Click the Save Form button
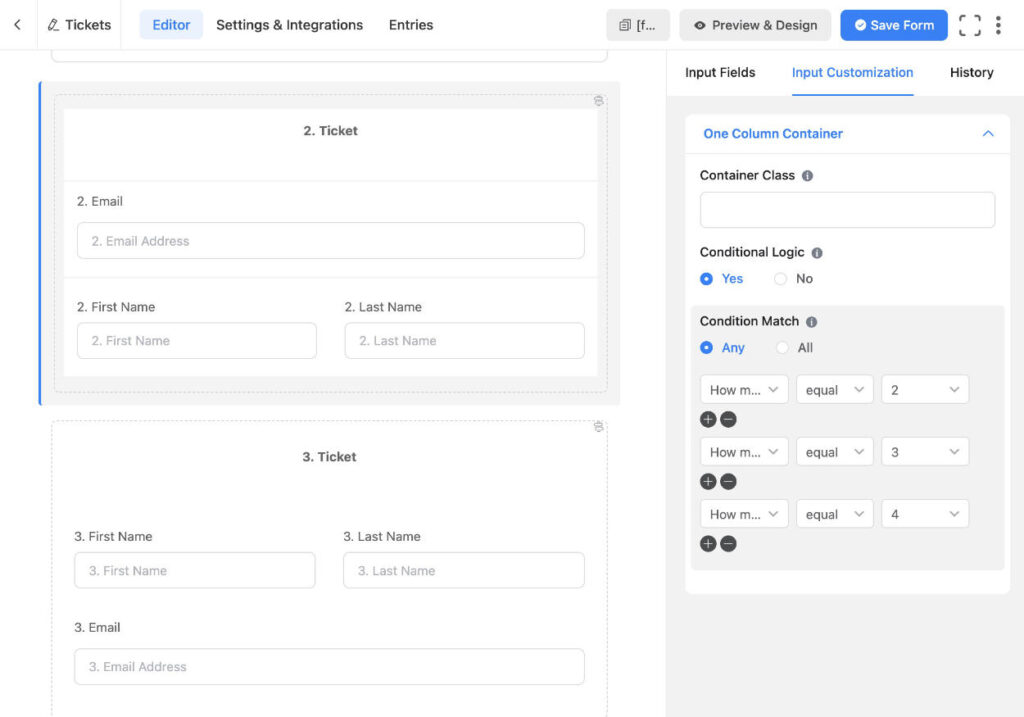1024x717 pixels. pyautogui.click(x=893, y=25)
